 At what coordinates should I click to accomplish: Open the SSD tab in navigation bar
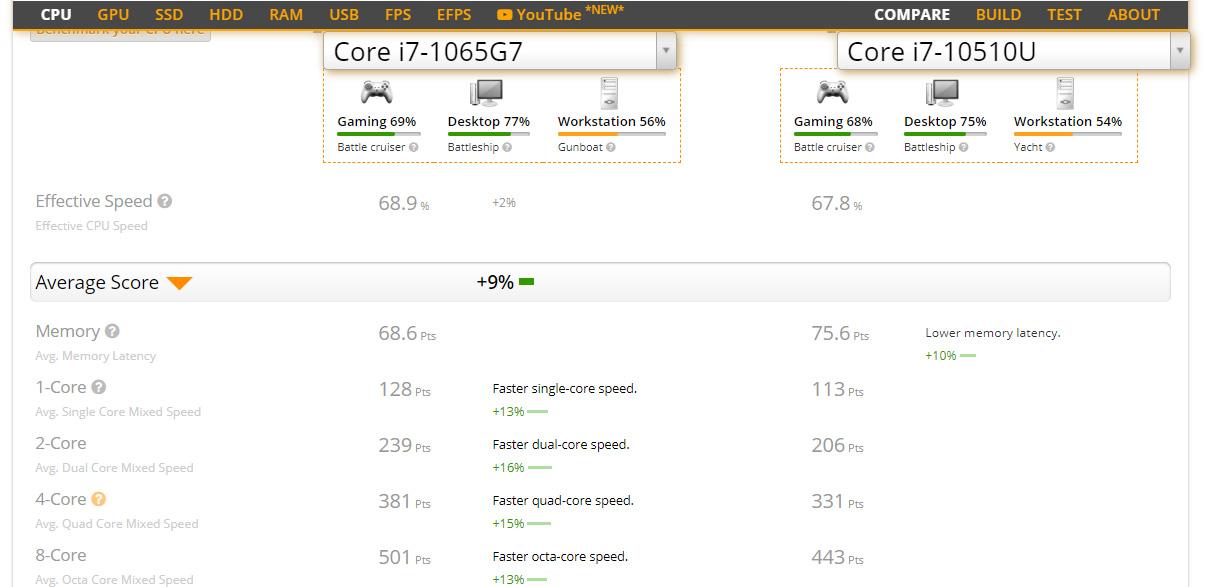(x=169, y=14)
